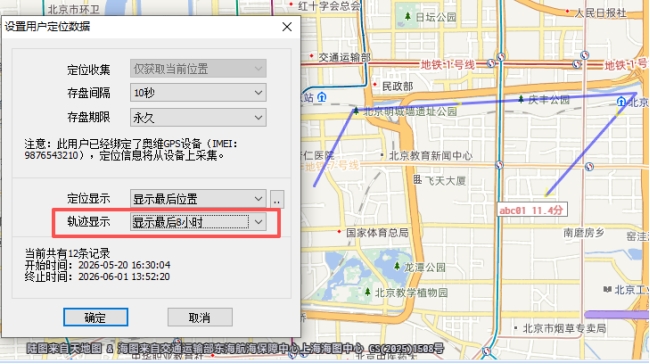Click the abc01 11.4分 map label
650x364 pixels.
532,210
